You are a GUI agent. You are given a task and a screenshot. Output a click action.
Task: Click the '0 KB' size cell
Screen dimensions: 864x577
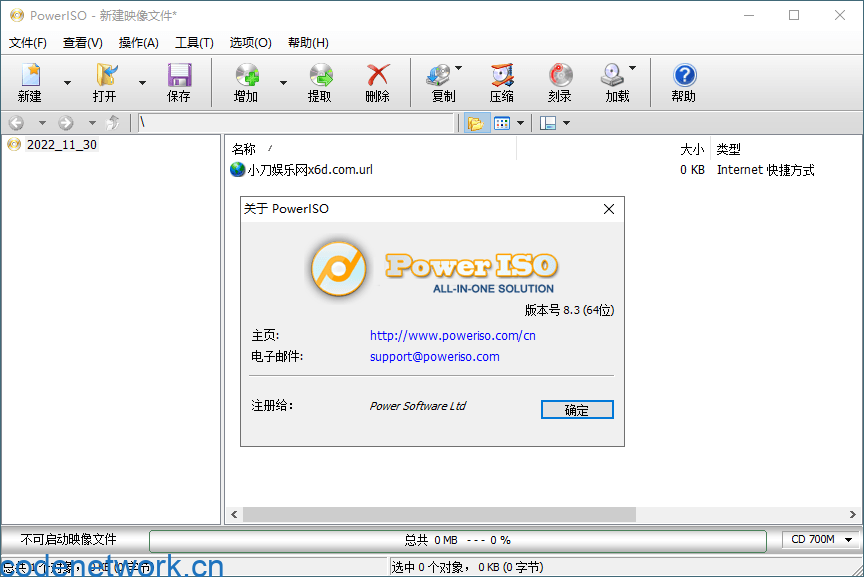pos(692,170)
